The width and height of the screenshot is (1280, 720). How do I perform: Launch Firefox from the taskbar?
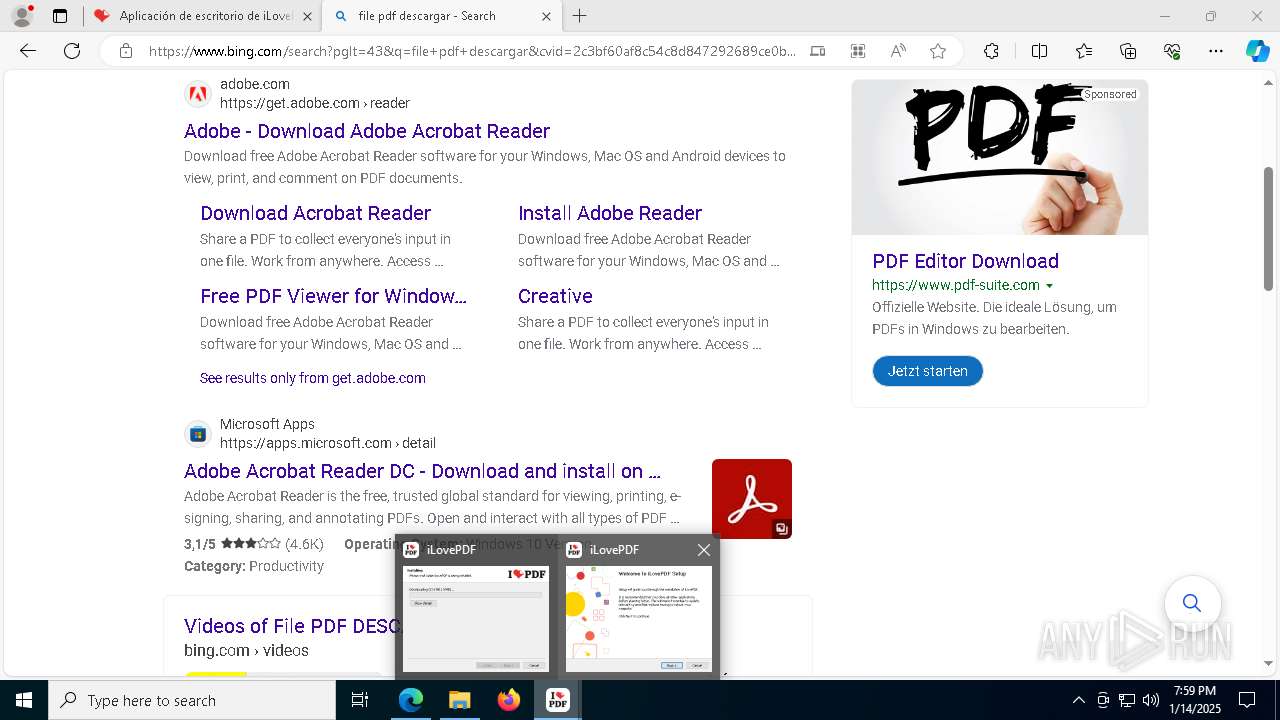pos(509,700)
